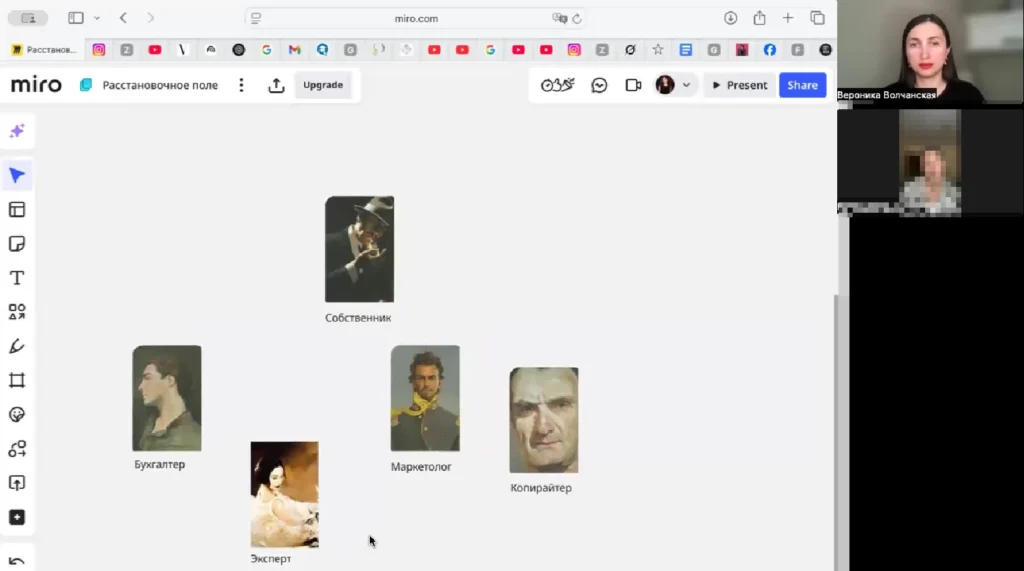Select the Эксперт portrait image
The image size is (1024, 571).
click(x=285, y=494)
